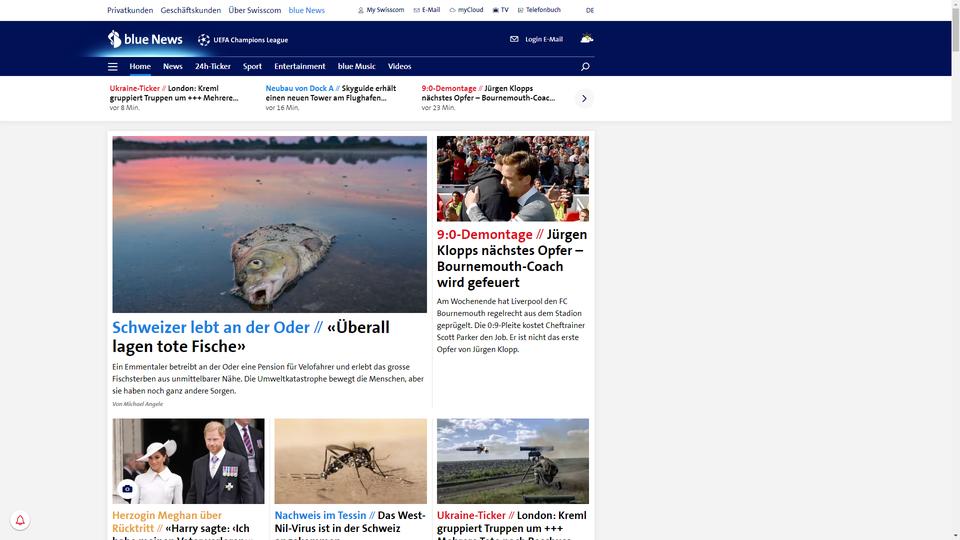The image size is (960, 540).
Task: Open My Swisscom account link
Action: pyautogui.click(x=381, y=10)
